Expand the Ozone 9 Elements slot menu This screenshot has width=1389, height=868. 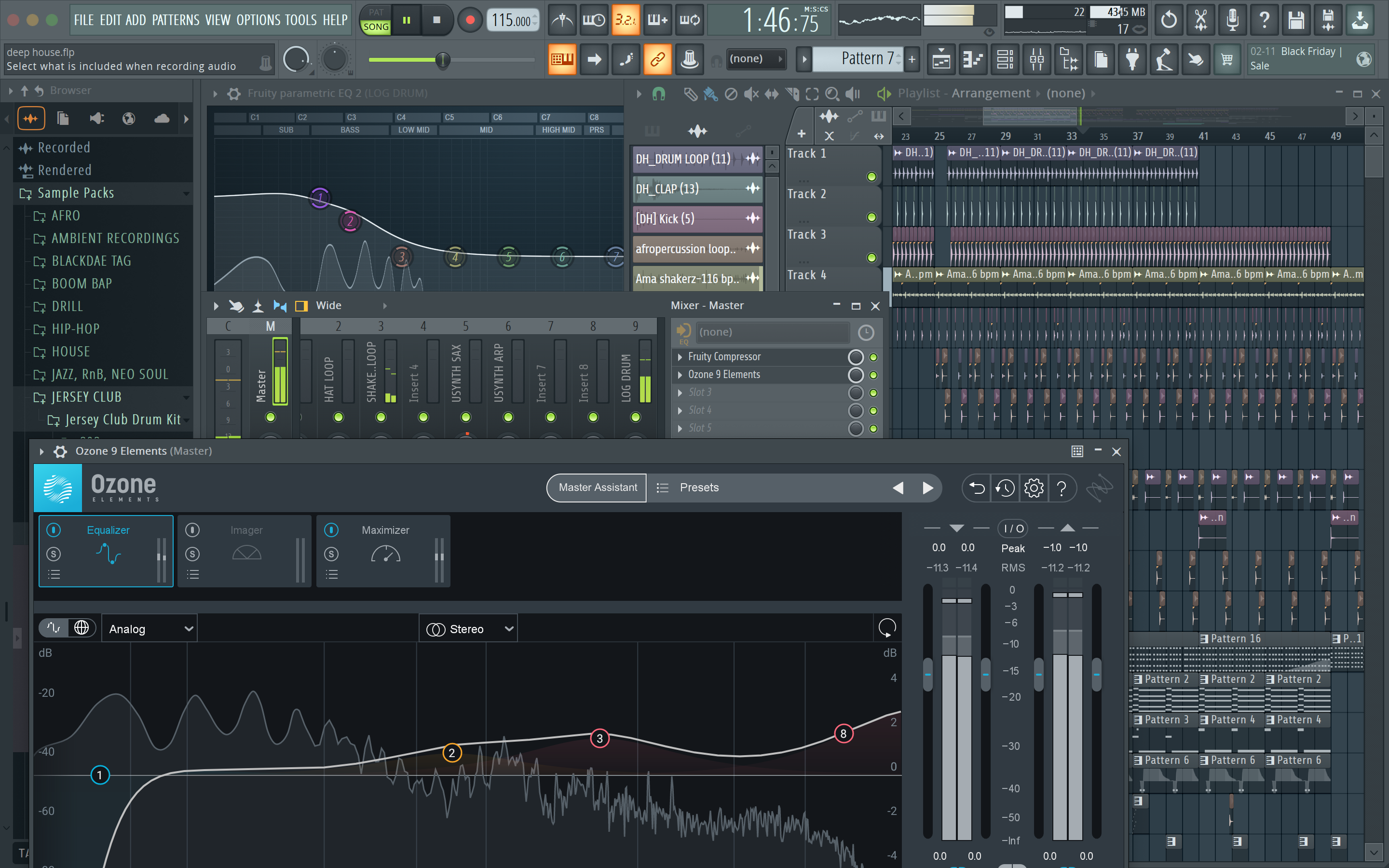[680, 375]
